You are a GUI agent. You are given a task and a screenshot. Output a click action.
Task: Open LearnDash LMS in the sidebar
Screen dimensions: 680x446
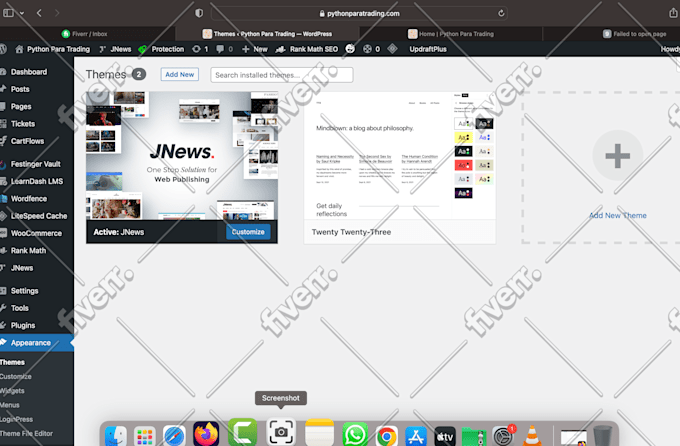tap(37, 182)
